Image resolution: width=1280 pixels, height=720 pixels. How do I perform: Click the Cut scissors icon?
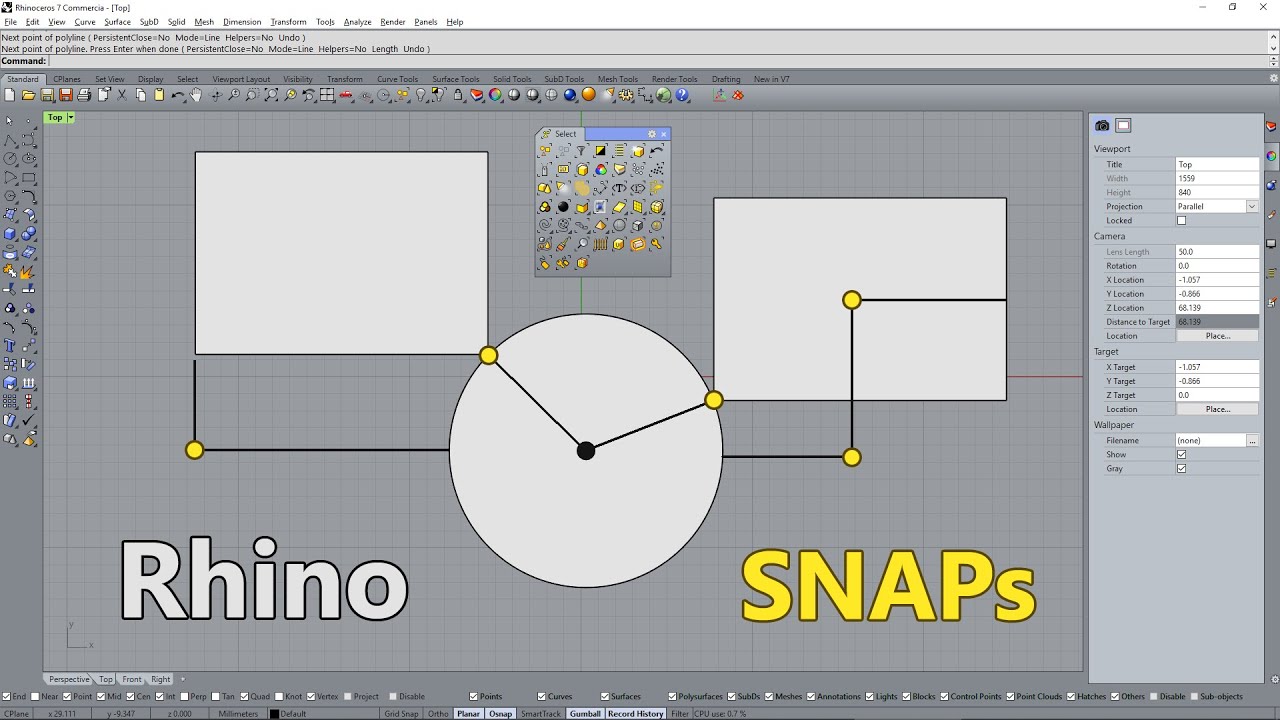(x=122, y=95)
